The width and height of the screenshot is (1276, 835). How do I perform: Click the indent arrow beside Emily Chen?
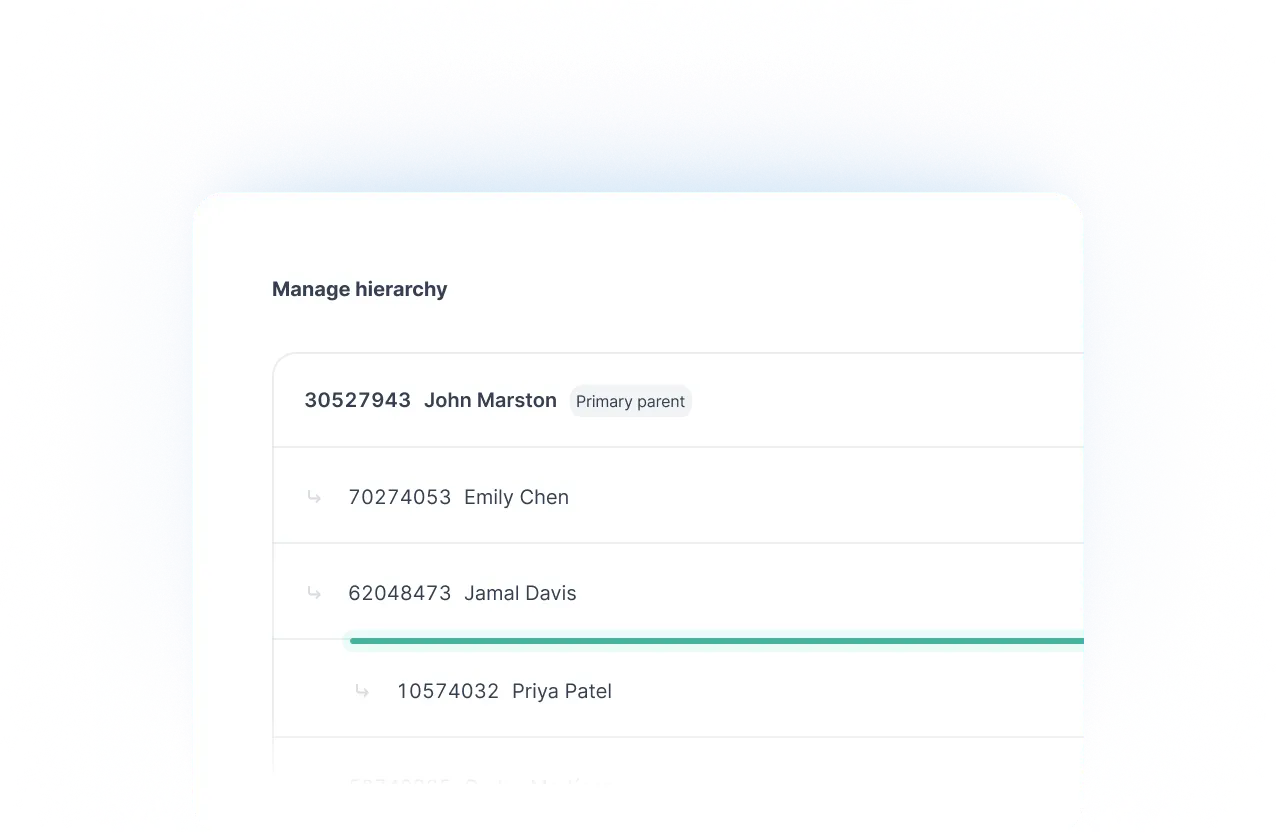click(314, 497)
